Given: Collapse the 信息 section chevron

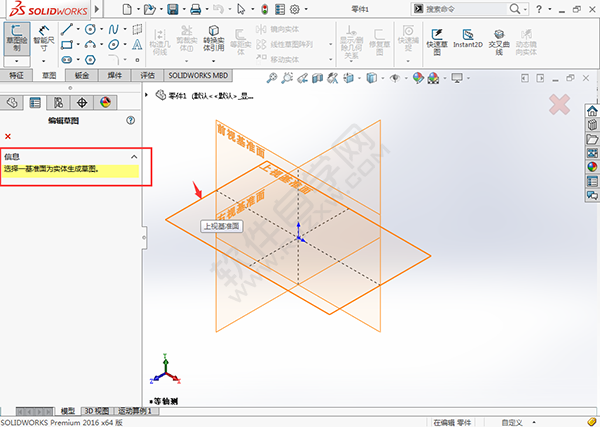Looking at the screenshot, I should (134, 157).
